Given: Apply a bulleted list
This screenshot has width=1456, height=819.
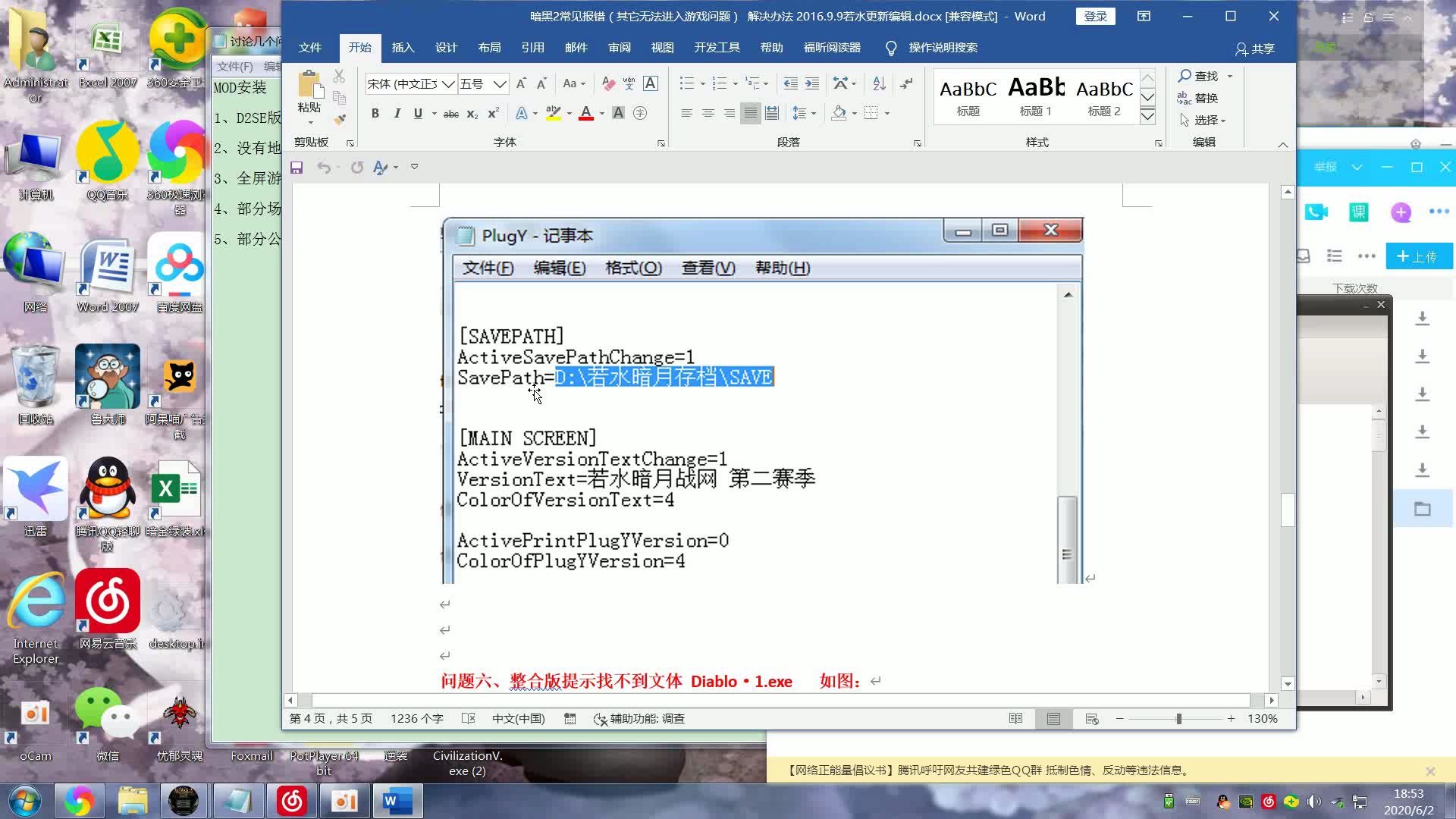Looking at the screenshot, I should pyautogui.click(x=686, y=83).
